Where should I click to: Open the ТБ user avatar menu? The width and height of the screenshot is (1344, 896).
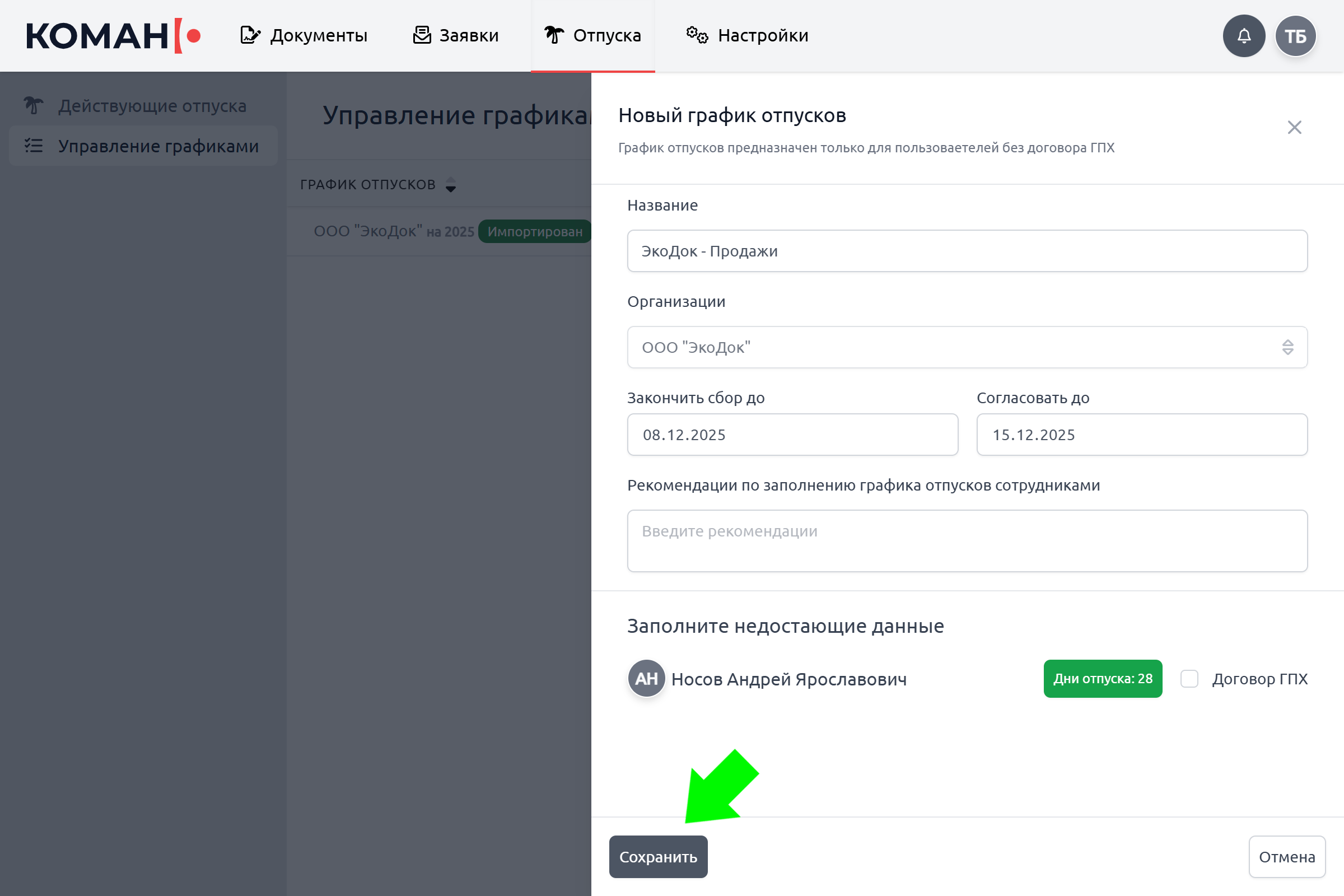point(1295,36)
